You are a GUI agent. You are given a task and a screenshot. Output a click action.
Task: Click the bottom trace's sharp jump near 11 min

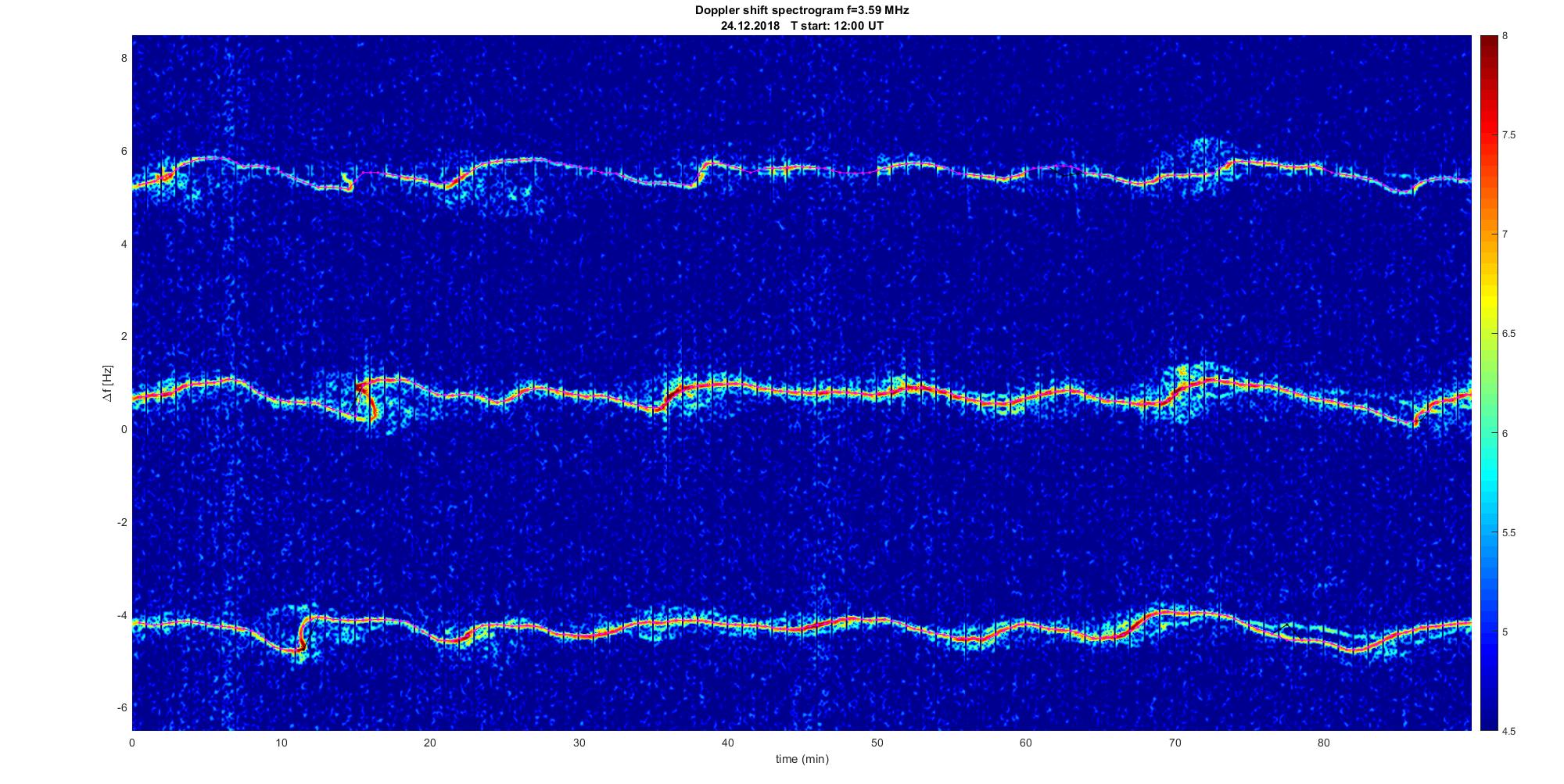[304, 632]
